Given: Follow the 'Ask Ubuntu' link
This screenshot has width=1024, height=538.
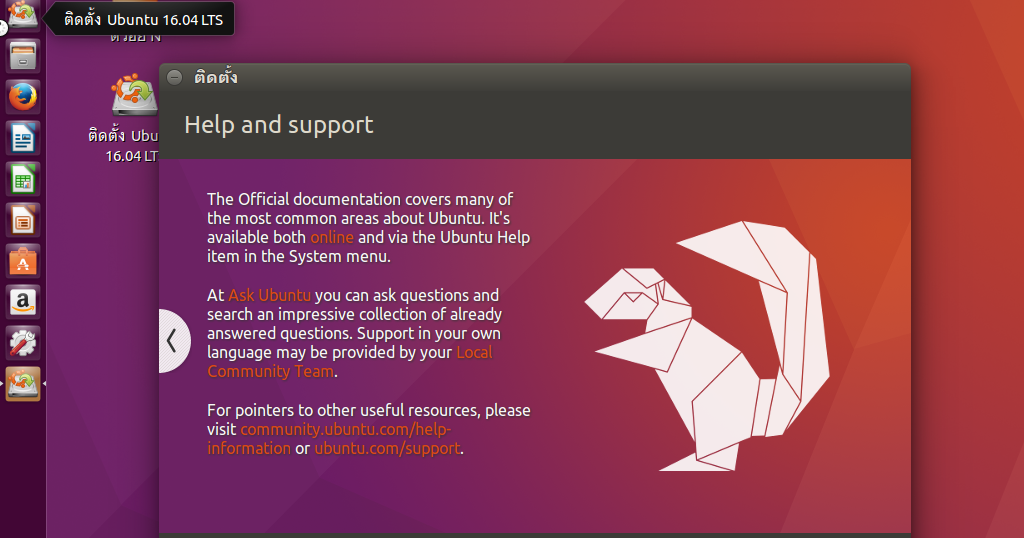Looking at the screenshot, I should [x=269, y=295].
